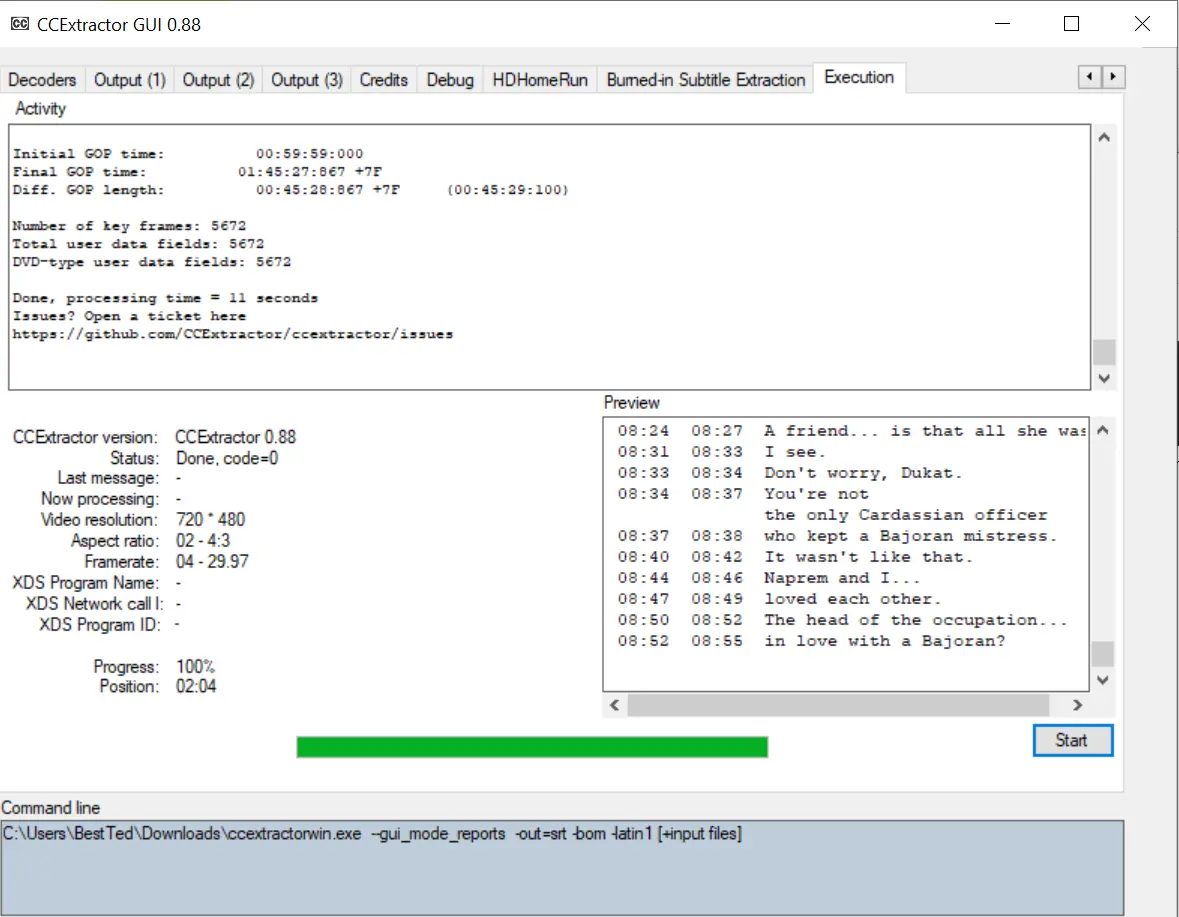Click preview line 'the only Cardassian officer'
The width and height of the screenshot is (1179, 917).
click(x=906, y=515)
